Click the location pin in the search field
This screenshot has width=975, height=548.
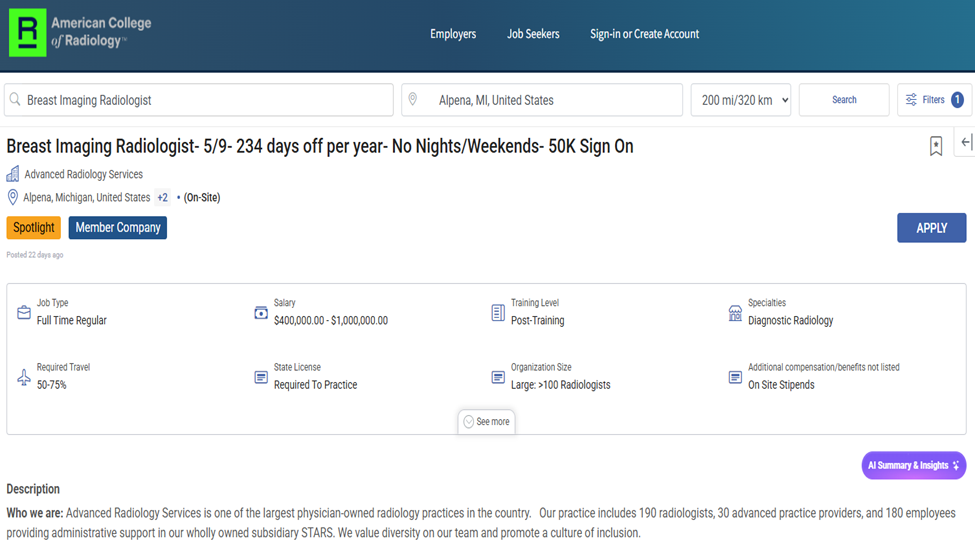click(412, 100)
